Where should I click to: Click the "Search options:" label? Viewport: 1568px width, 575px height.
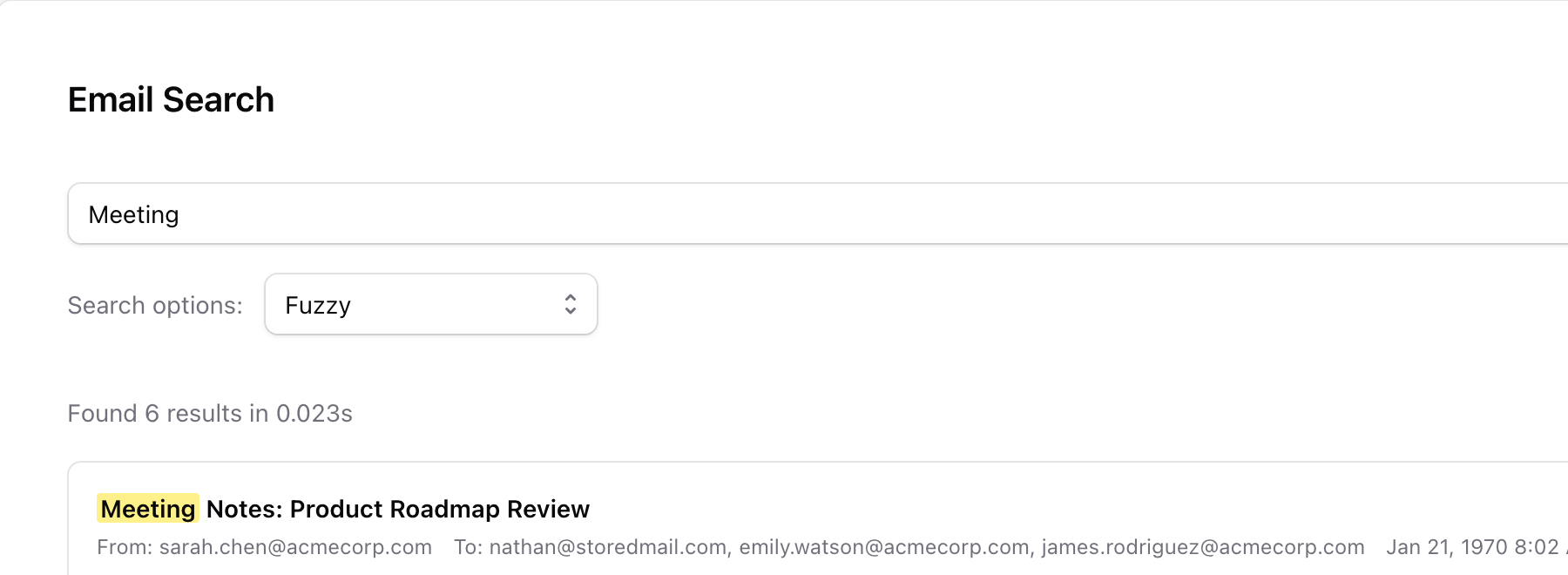(155, 306)
